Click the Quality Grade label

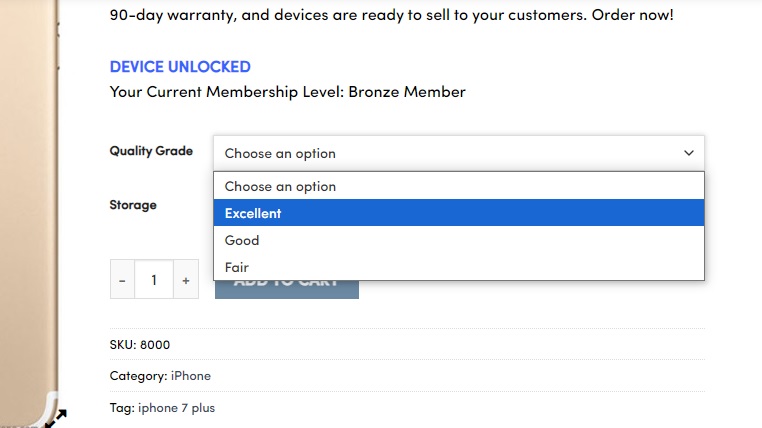point(151,151)
